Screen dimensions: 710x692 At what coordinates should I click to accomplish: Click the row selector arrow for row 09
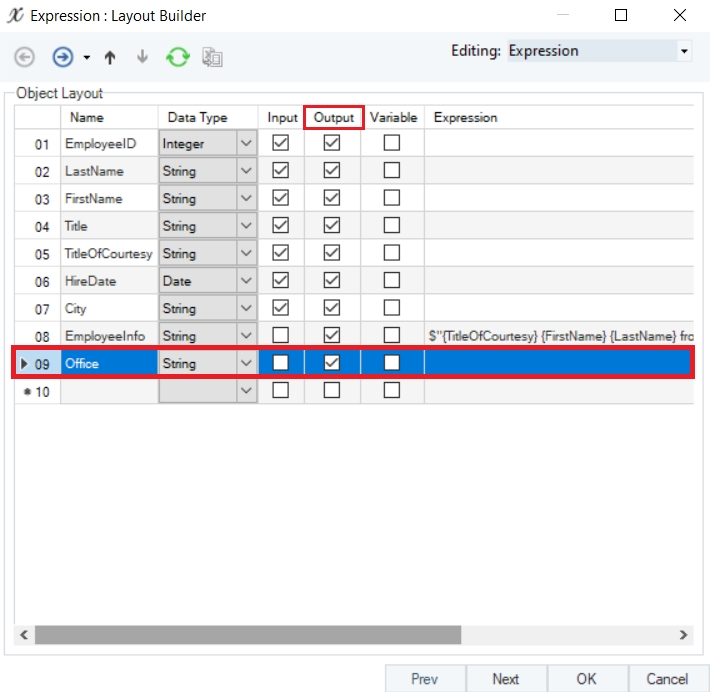coord(24,364)
